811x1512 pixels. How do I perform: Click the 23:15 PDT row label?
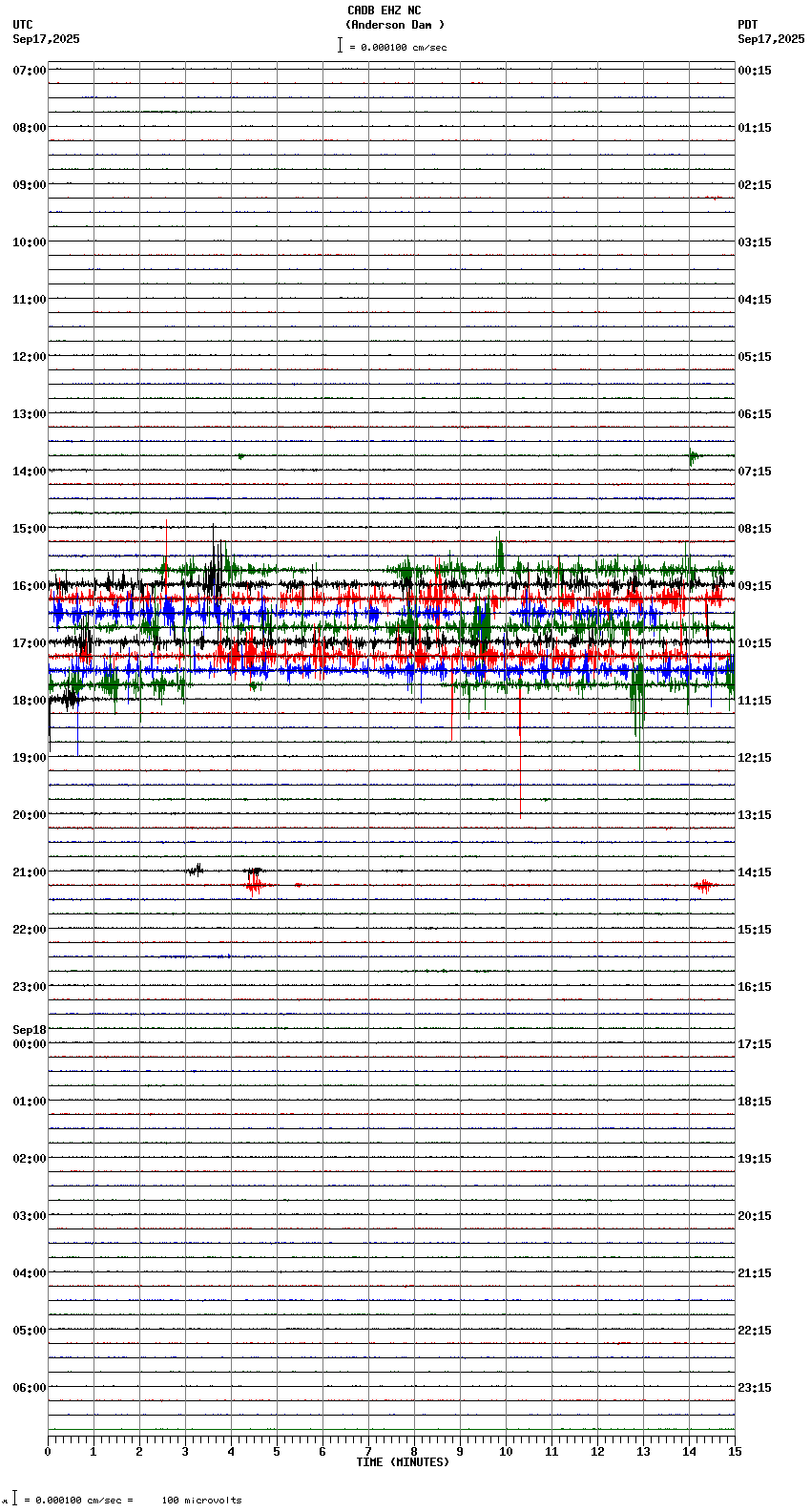[x=755, y=1388]
